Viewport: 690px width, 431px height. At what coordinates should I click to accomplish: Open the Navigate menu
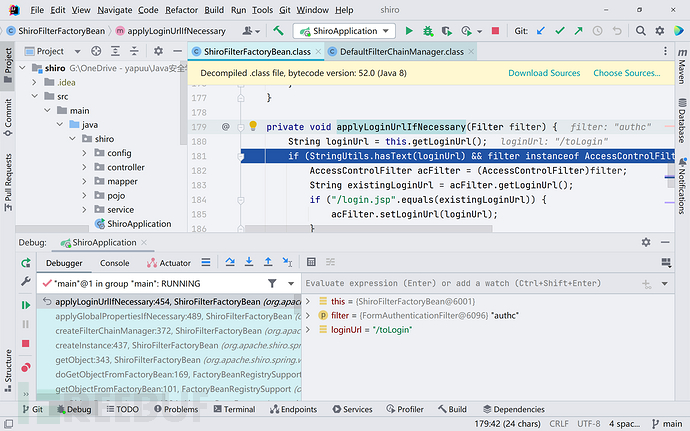[x=114, y=10]
